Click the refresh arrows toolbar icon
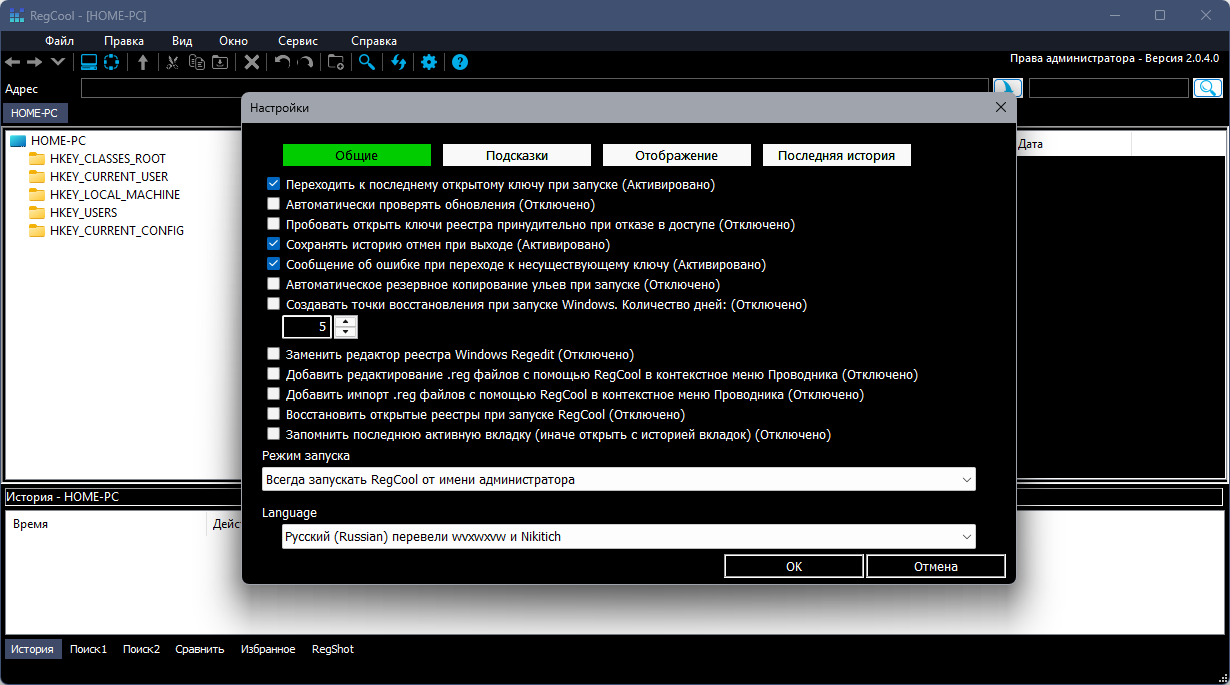This screenshot has width=1230, height=685. 398,62
